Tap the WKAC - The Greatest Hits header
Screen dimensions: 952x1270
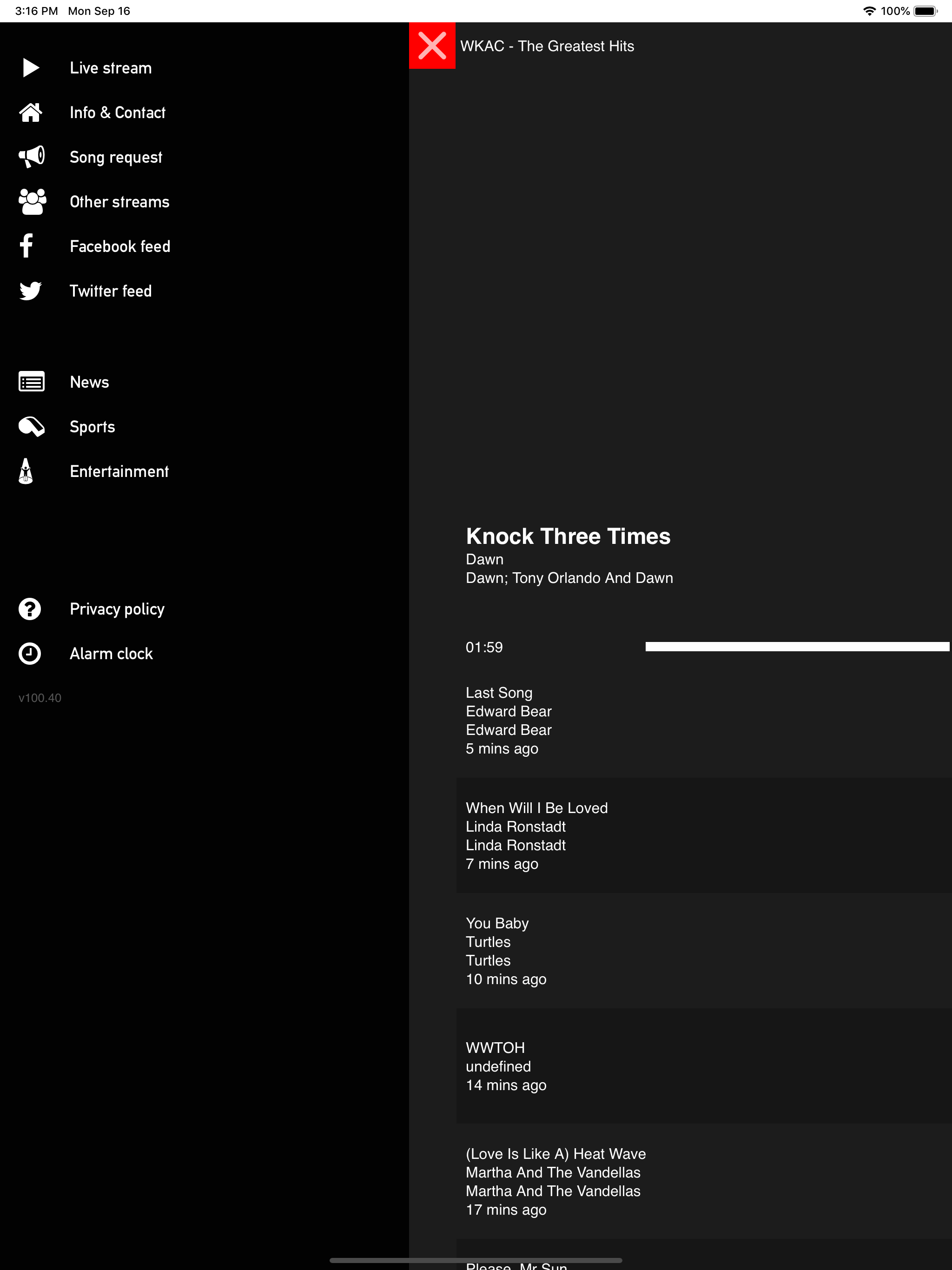click(547, 46)
